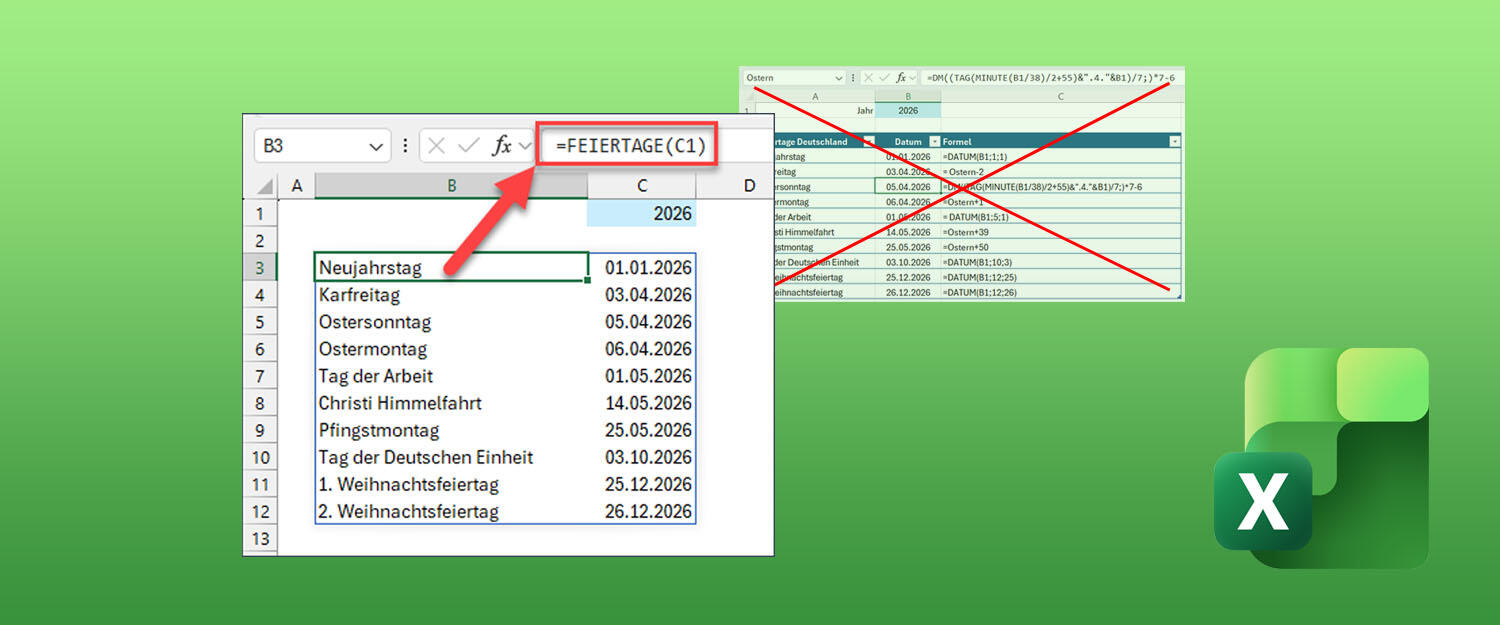The height and width of the screenshot is (625, 1500).
Task: Click date 26.12.2026 in large sheet row 12
Action: pos(642,511)
